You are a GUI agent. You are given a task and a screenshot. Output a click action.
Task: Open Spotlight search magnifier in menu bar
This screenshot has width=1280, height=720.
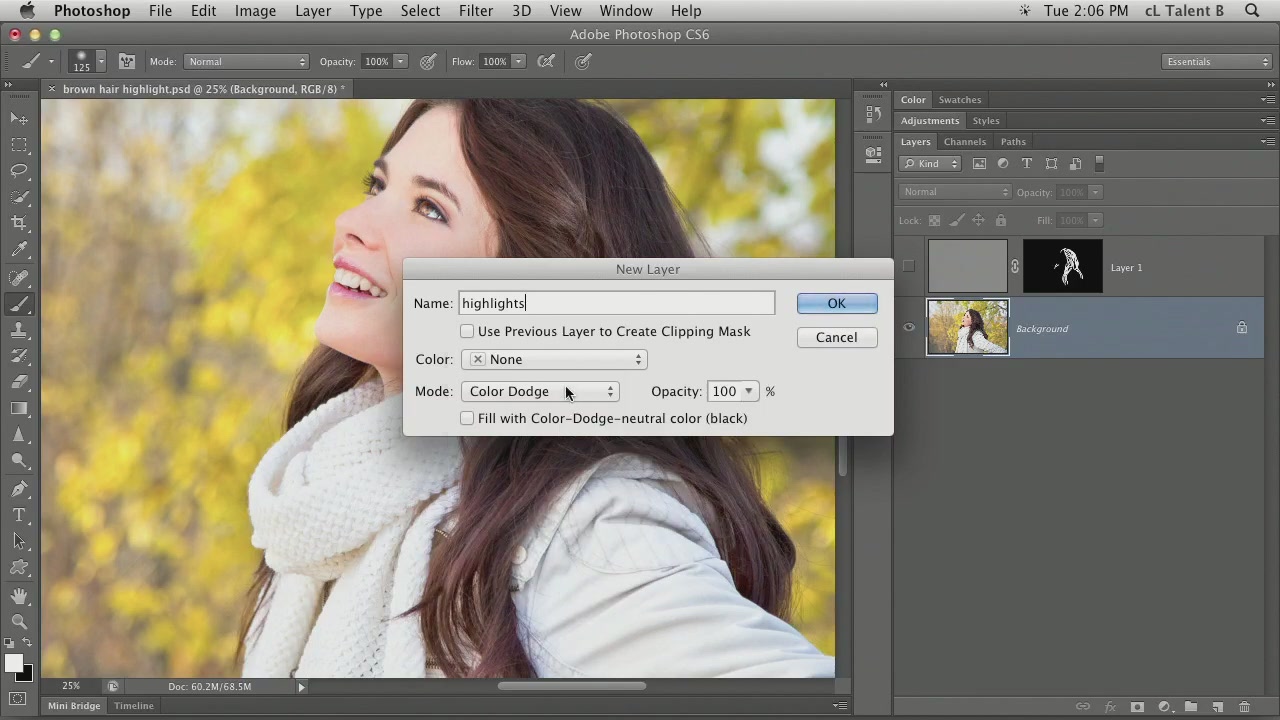[1252, 11]
